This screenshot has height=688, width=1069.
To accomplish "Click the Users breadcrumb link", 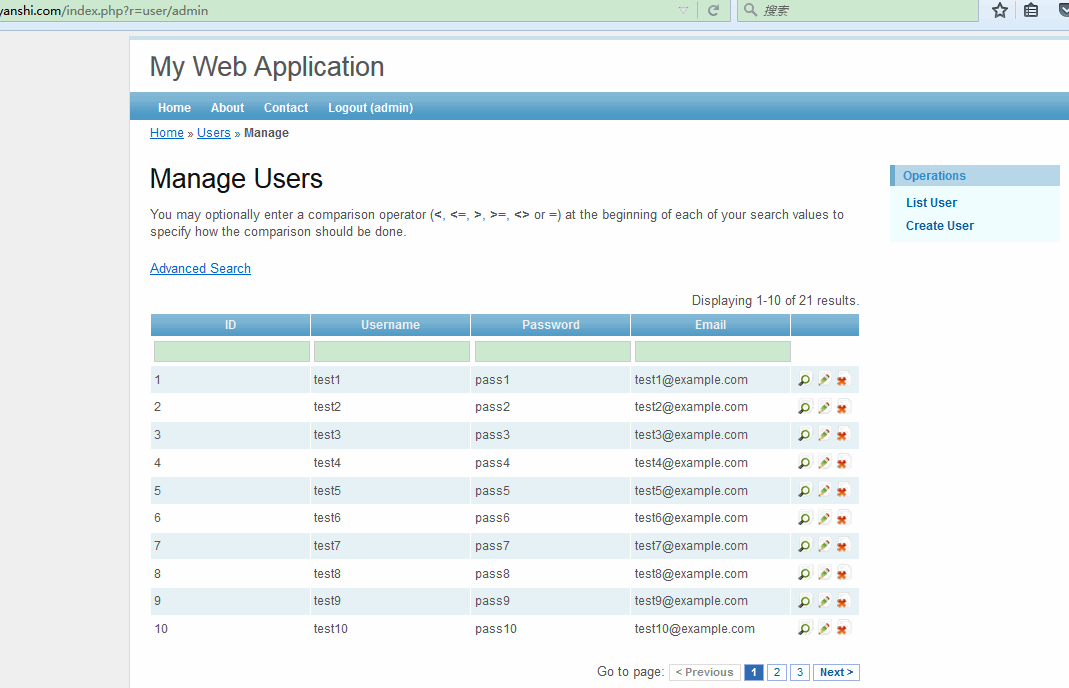I will (214, 133).
